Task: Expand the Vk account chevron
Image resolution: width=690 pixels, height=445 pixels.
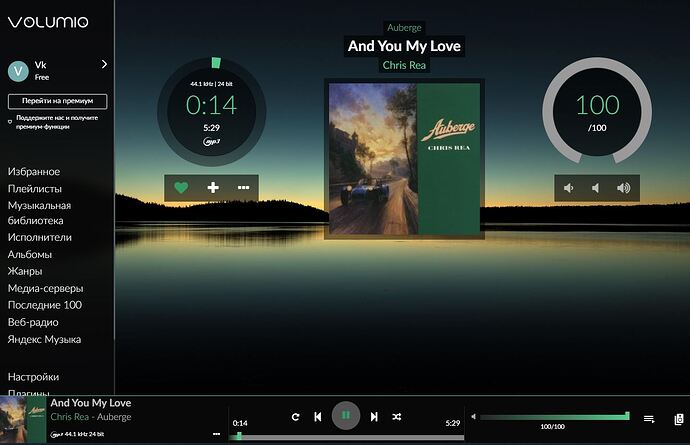Action: click(104, 64)
